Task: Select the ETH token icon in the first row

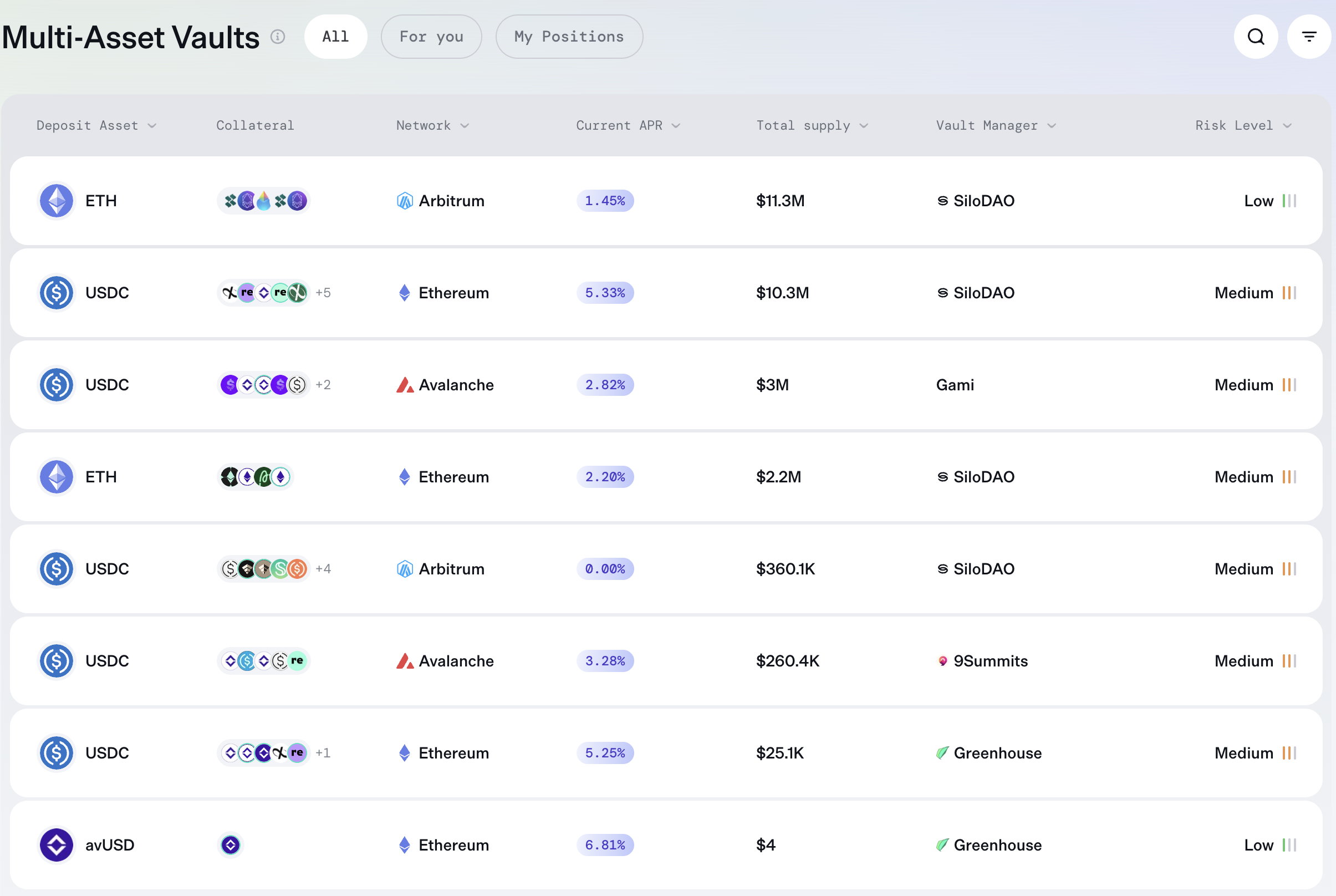Action: (56, 201)
